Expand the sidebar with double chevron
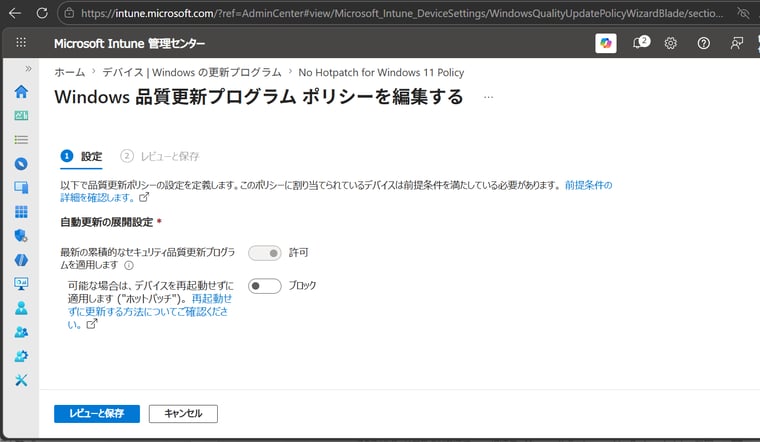The width and height of the screenshot is (760, 442). [x=29, y=68]
